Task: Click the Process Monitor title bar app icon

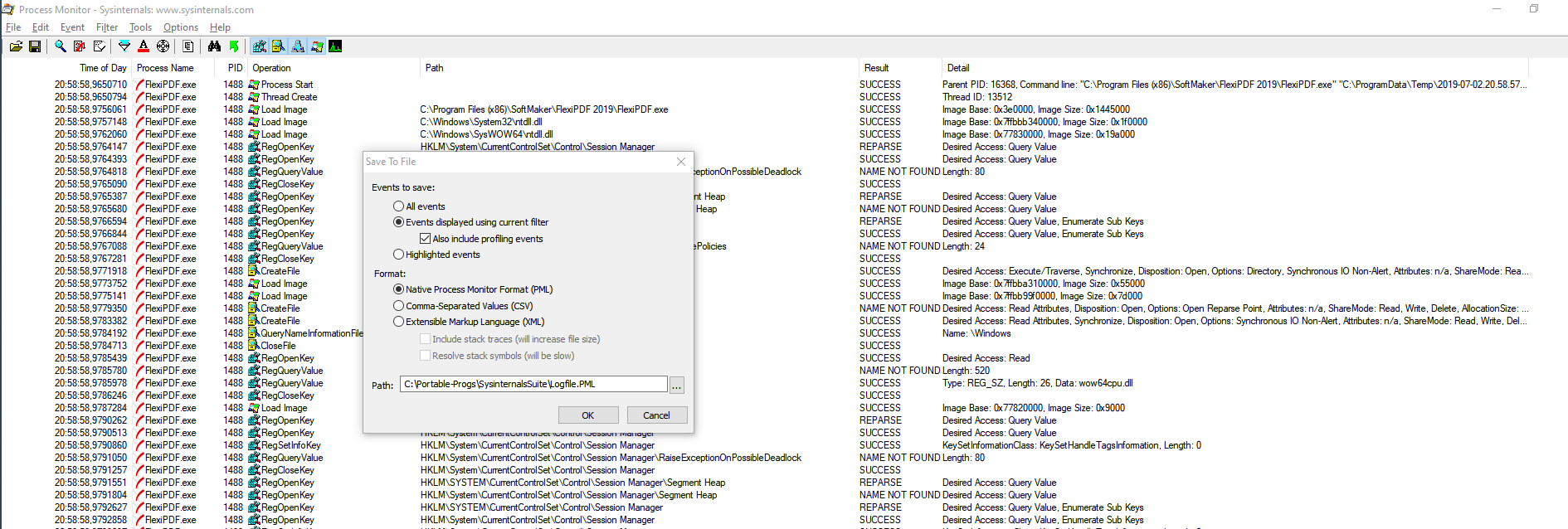Action: (x=8, y=9)
